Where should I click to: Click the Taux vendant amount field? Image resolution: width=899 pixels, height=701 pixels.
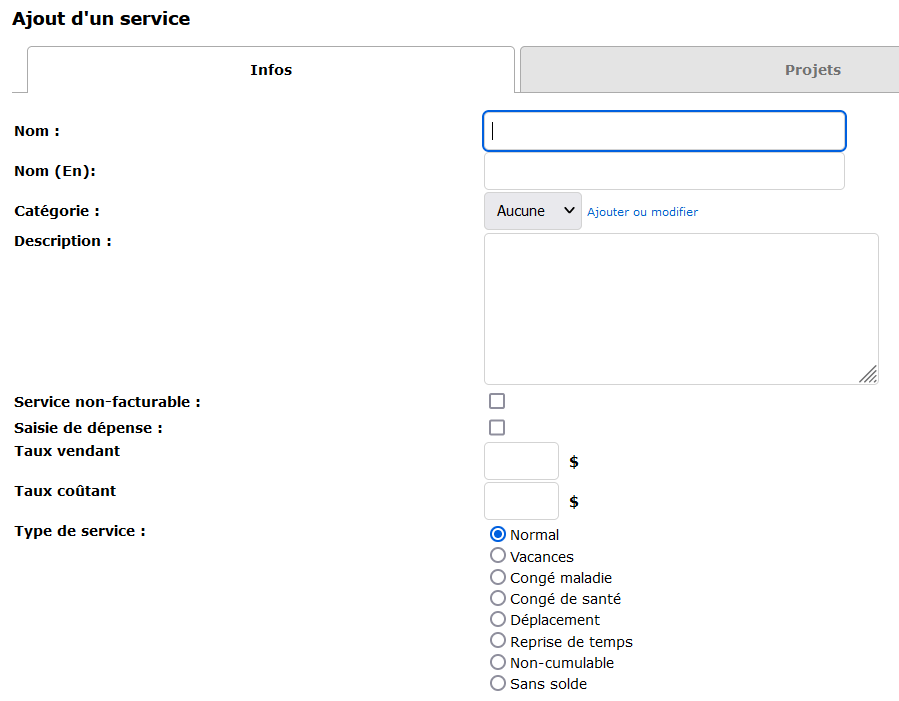(x=521, y=461)
